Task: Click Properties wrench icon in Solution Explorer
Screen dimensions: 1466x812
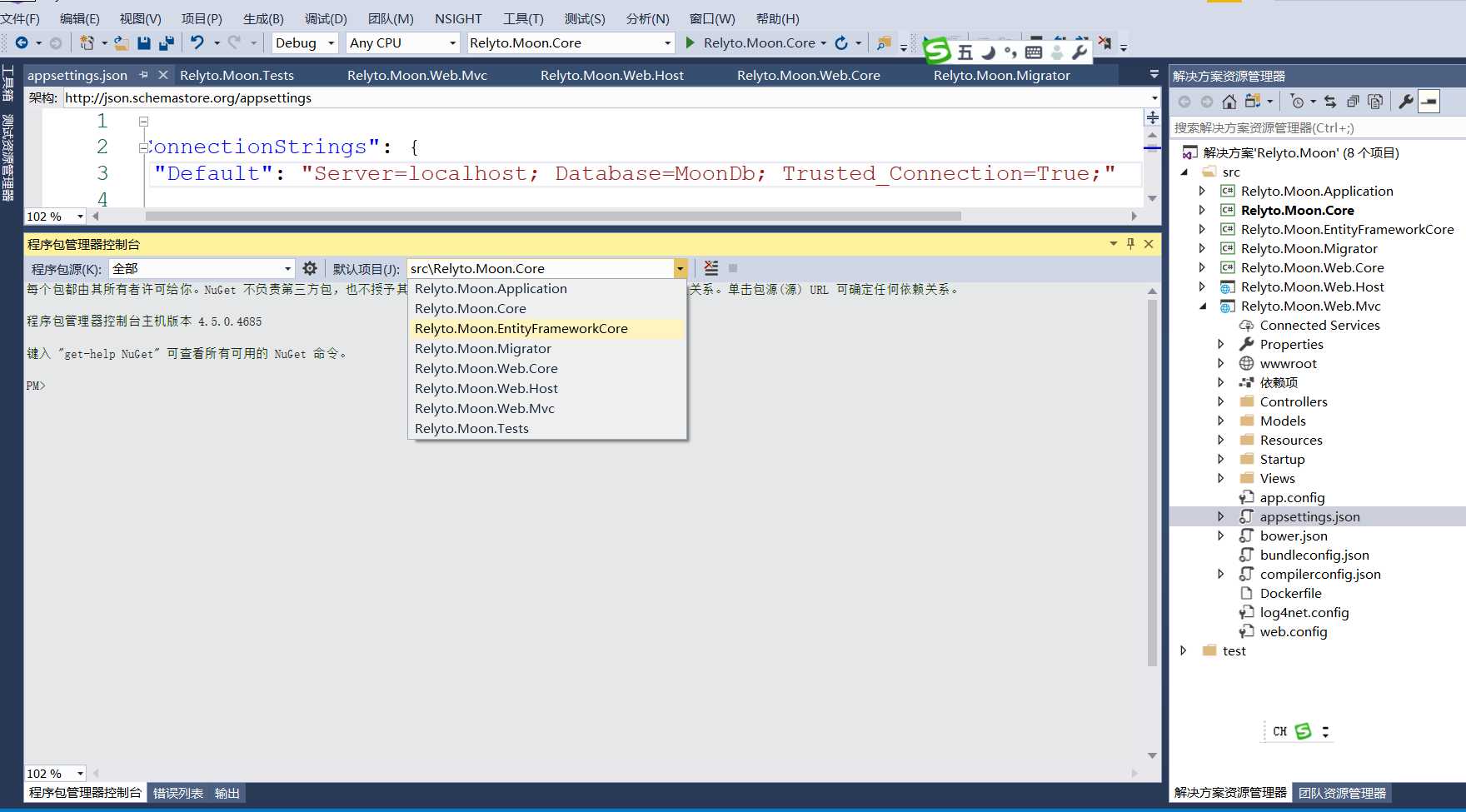Action: pos(1406,102)
